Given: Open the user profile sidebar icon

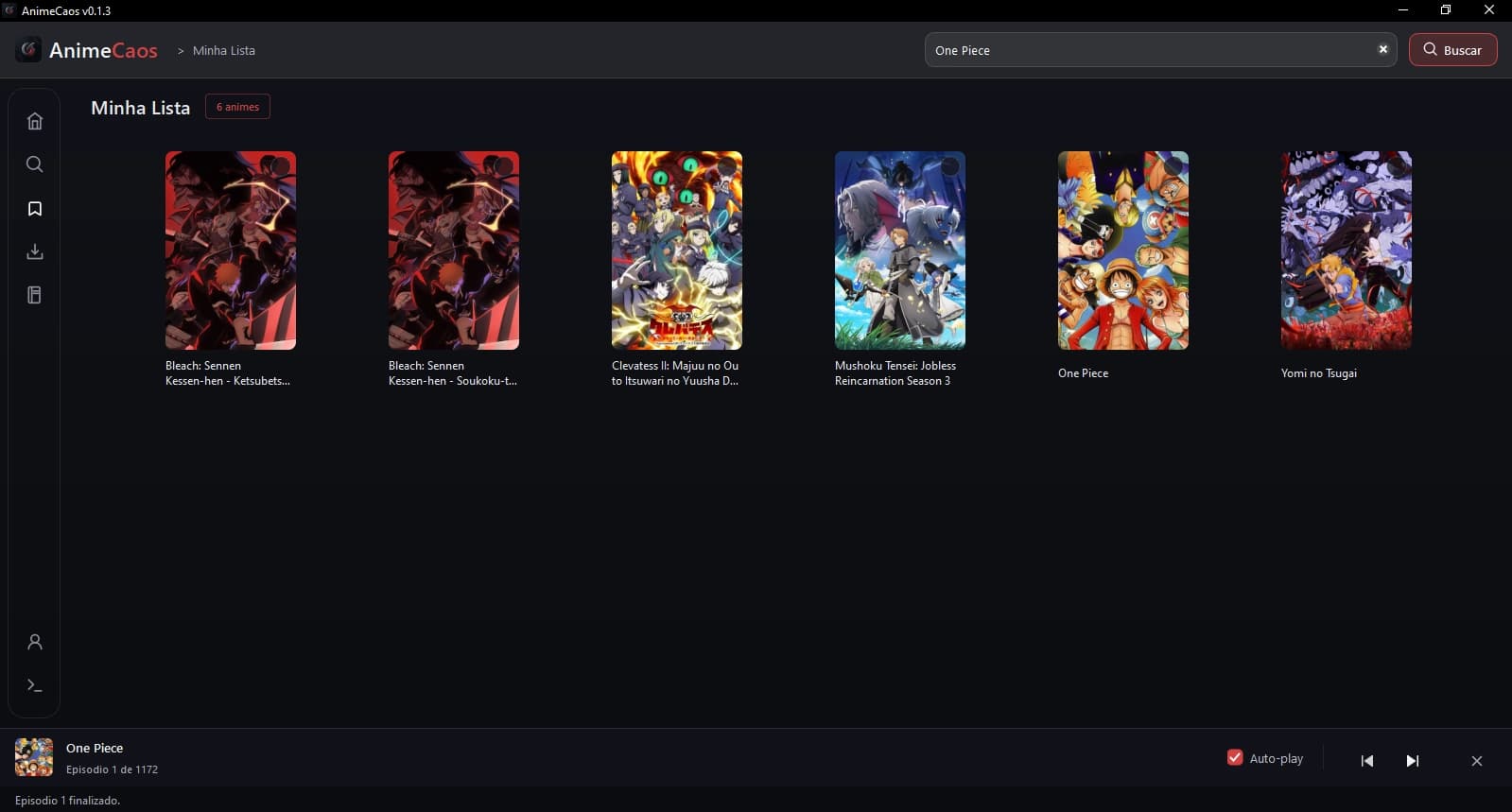Looking at the screenshot, I should [35, 642].
